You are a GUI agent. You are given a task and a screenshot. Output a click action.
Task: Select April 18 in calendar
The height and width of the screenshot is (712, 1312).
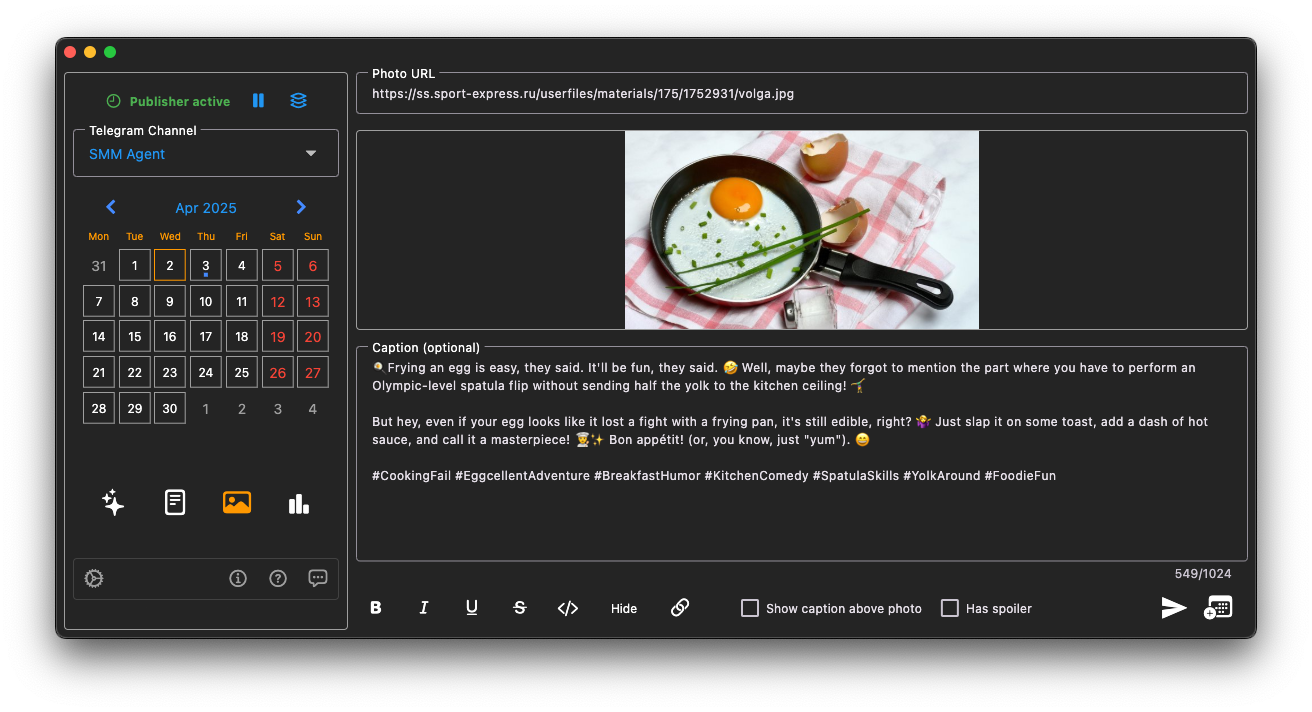[241, 337]
